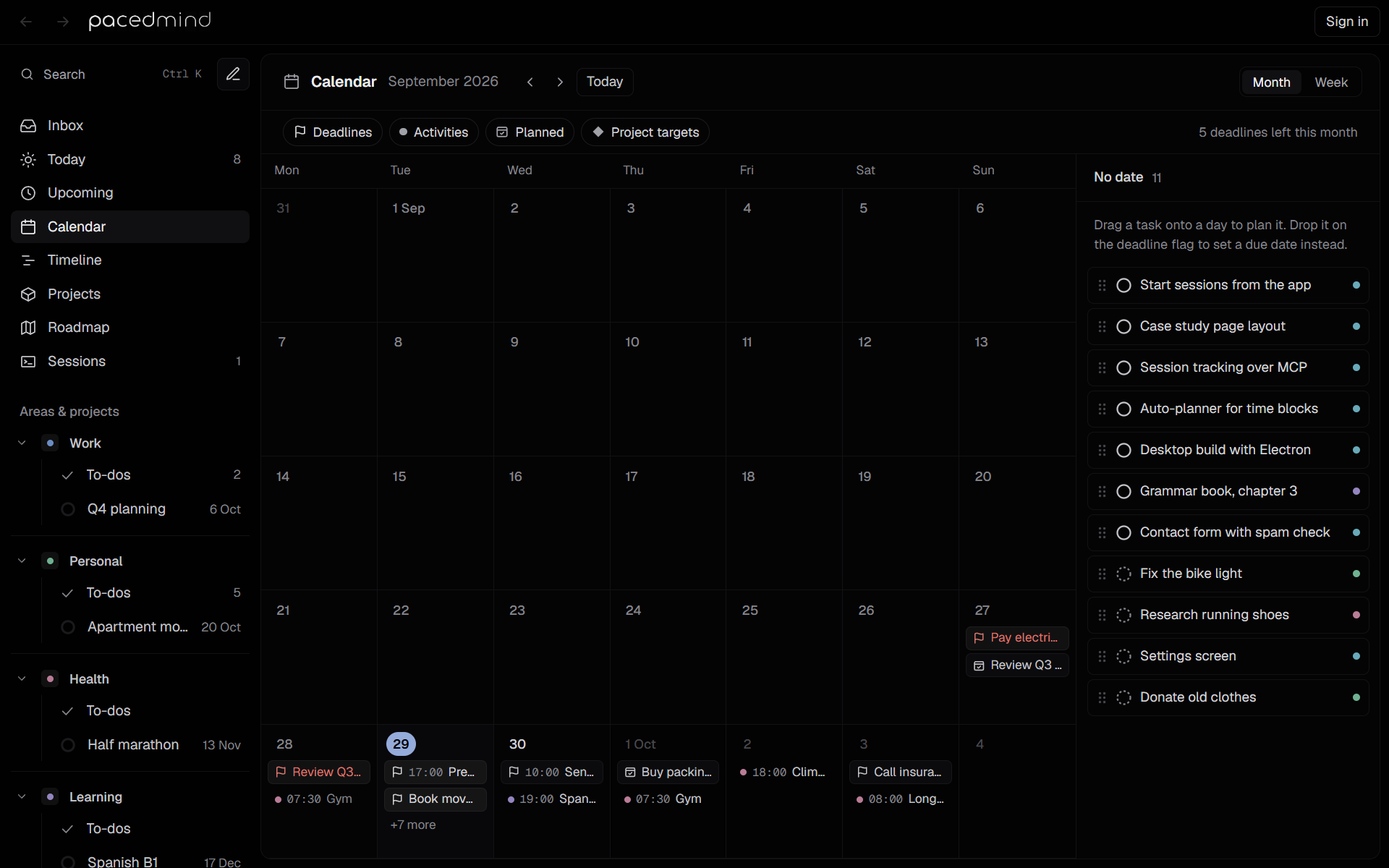Click the Timeline icon in the sidebar
Image resolution: width=1389 pixels, height=868 pixels.
pyautogui.click(x=28, y=260)
